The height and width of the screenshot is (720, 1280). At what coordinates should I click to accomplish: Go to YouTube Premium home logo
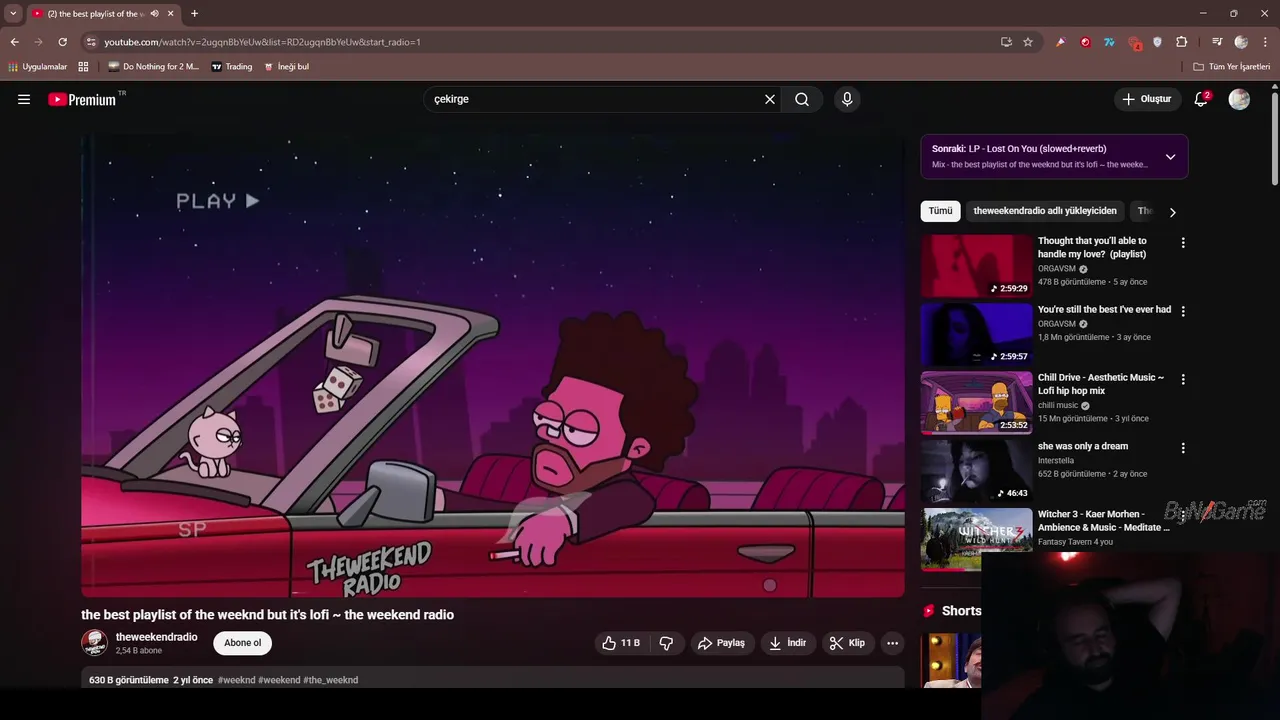[82, 99]
